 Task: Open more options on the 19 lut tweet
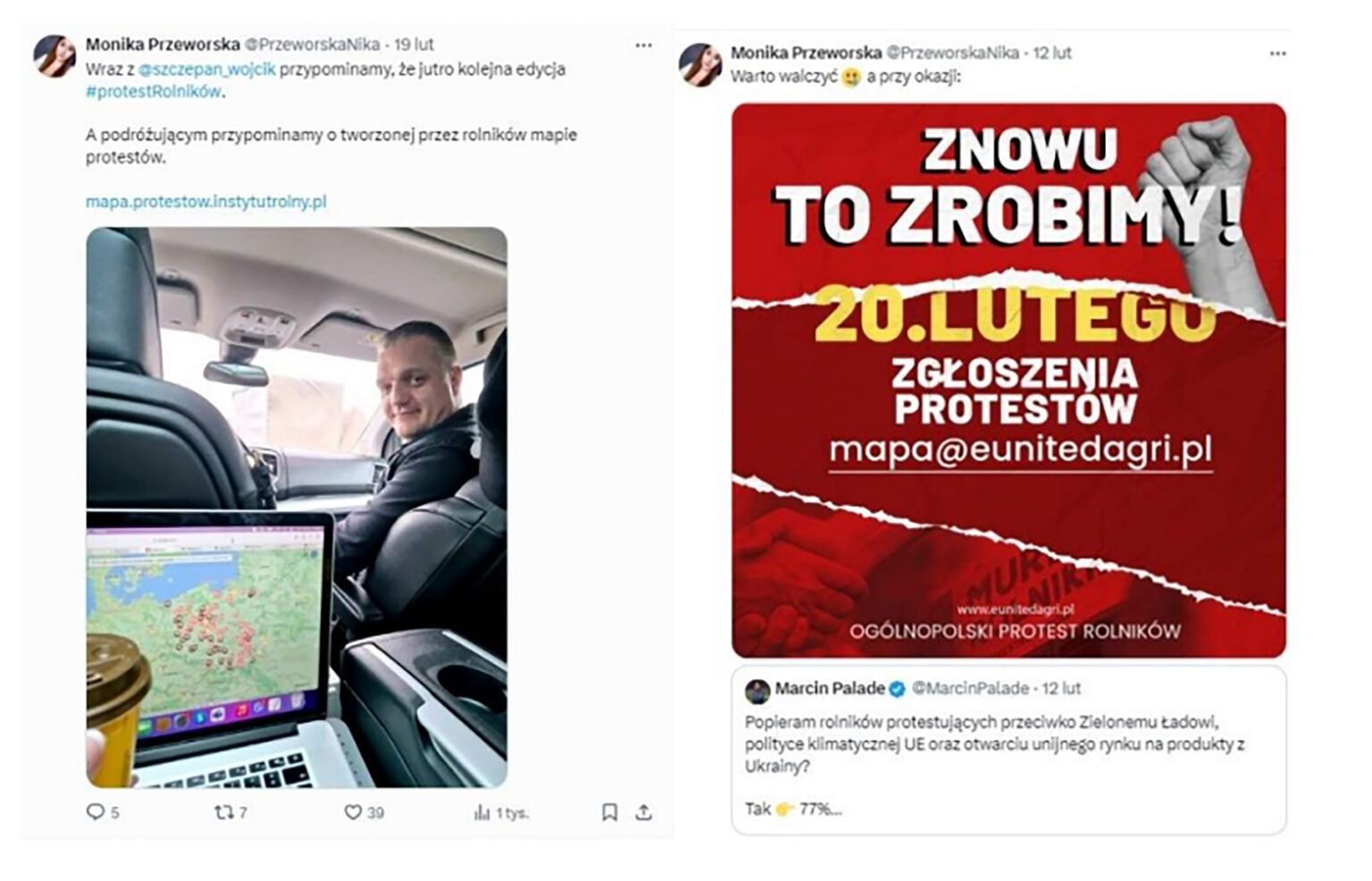tap(643, 45)
